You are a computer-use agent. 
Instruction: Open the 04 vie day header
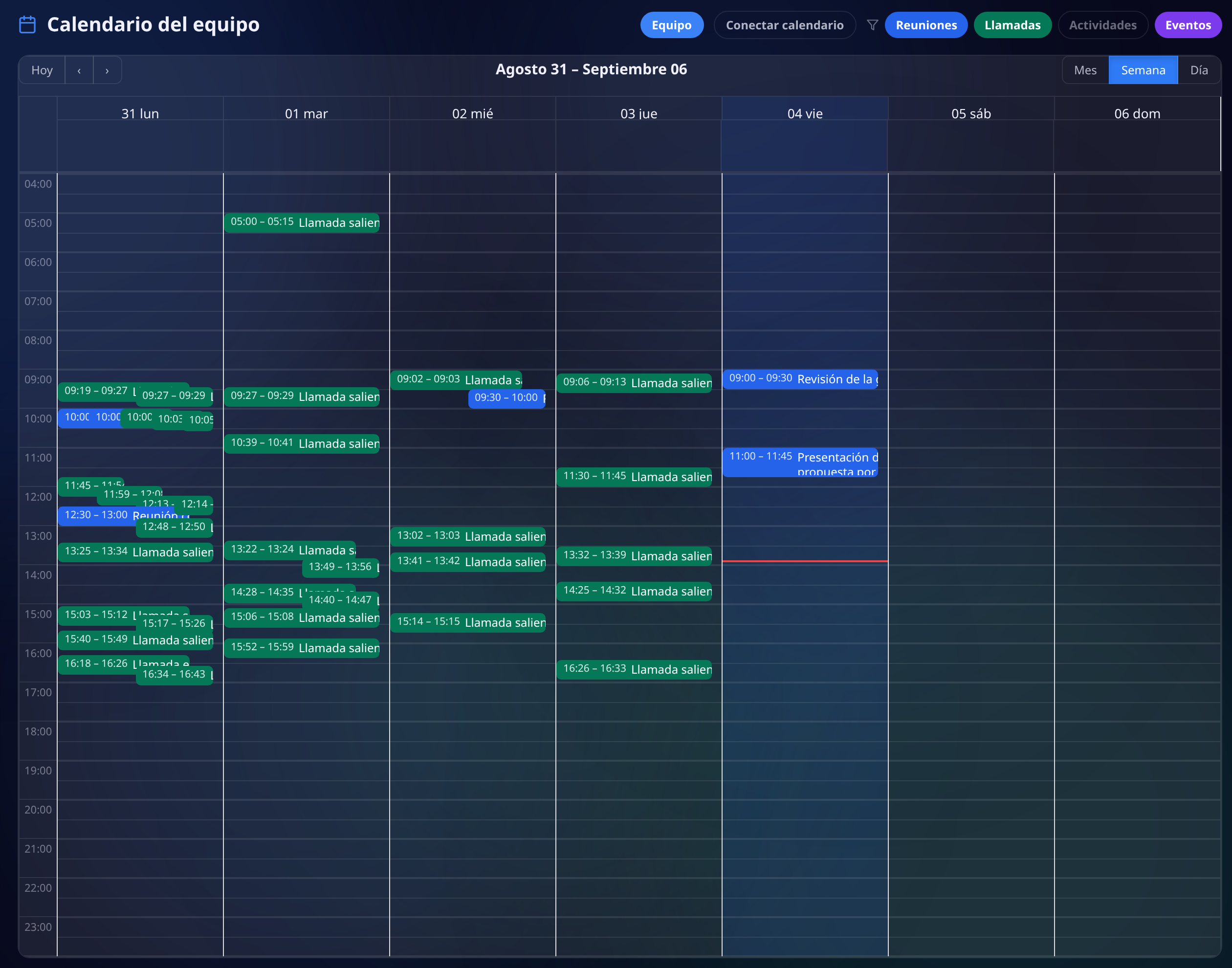pyautogui.click(x=805, y=113)
